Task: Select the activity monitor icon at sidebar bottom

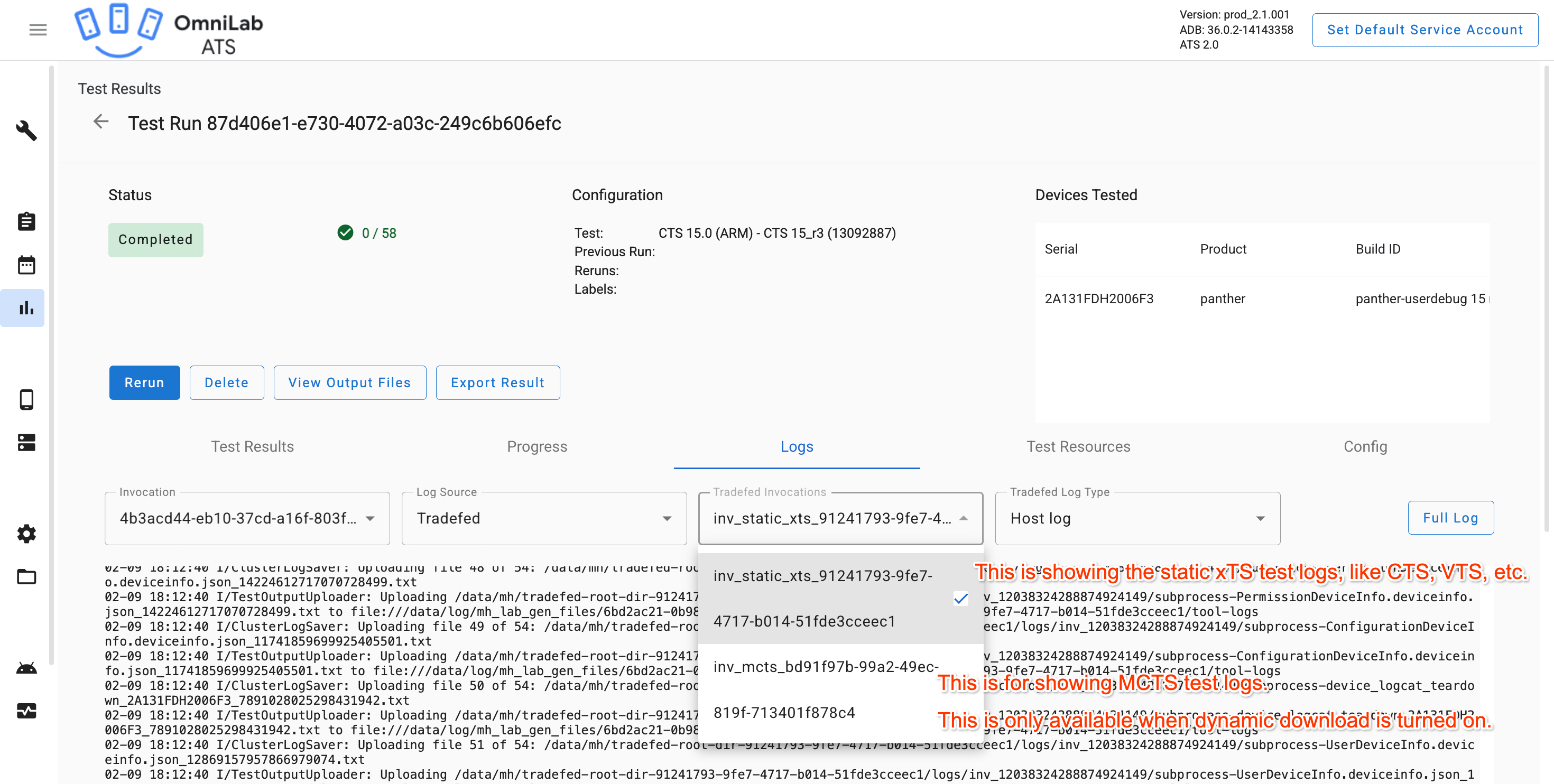Action: click(x=26, y=712)
